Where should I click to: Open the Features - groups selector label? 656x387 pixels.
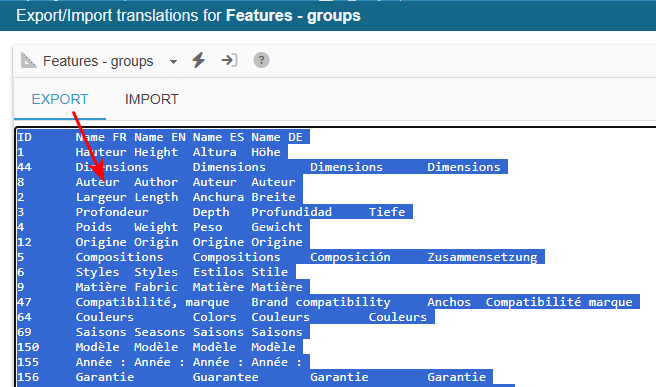pos(98,61)
